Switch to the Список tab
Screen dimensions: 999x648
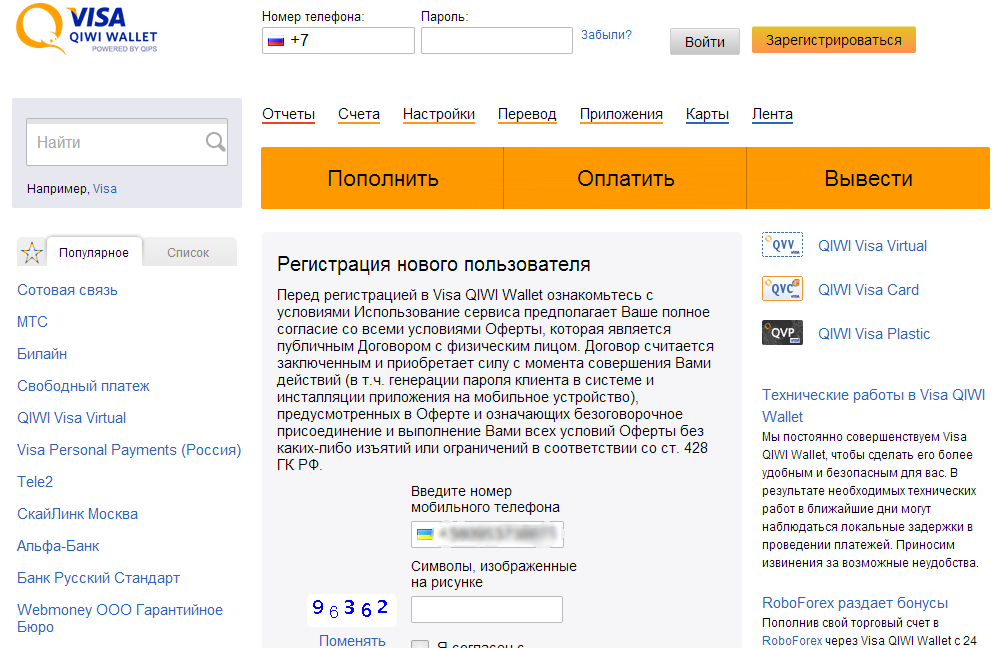[188, 253]
